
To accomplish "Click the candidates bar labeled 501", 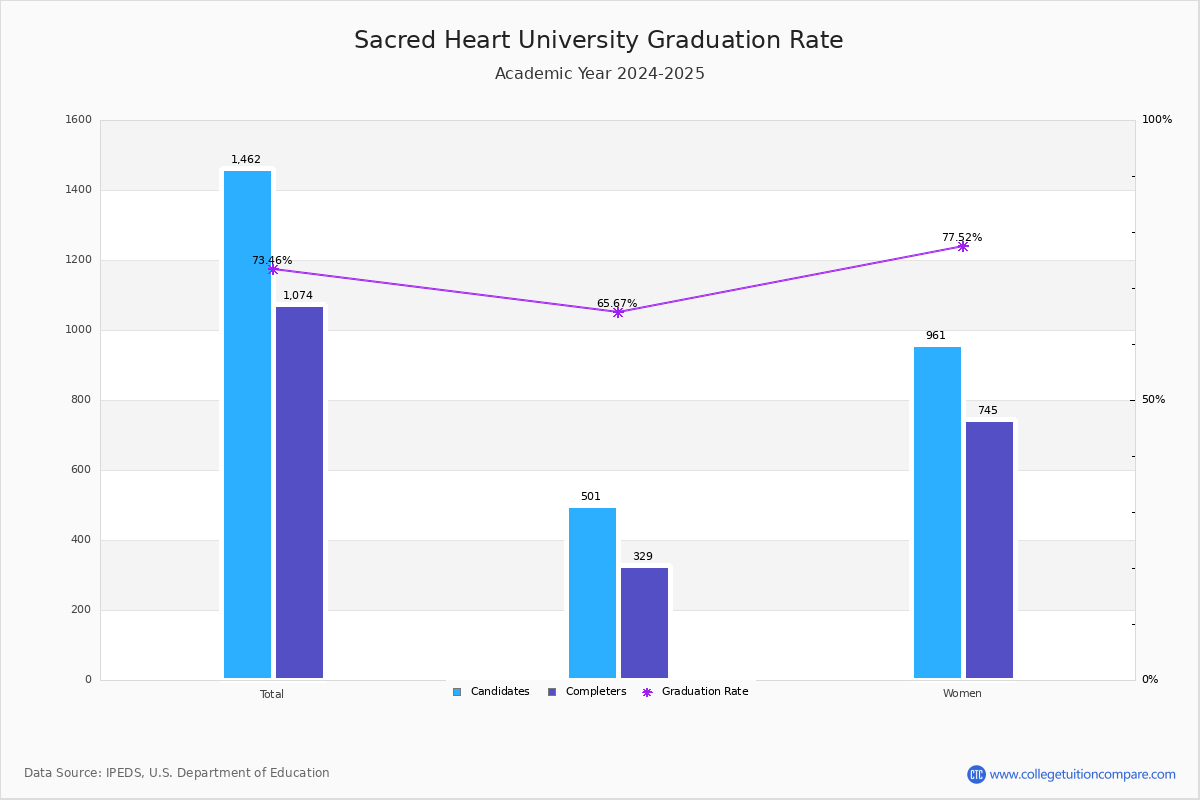I will point(592,593).
